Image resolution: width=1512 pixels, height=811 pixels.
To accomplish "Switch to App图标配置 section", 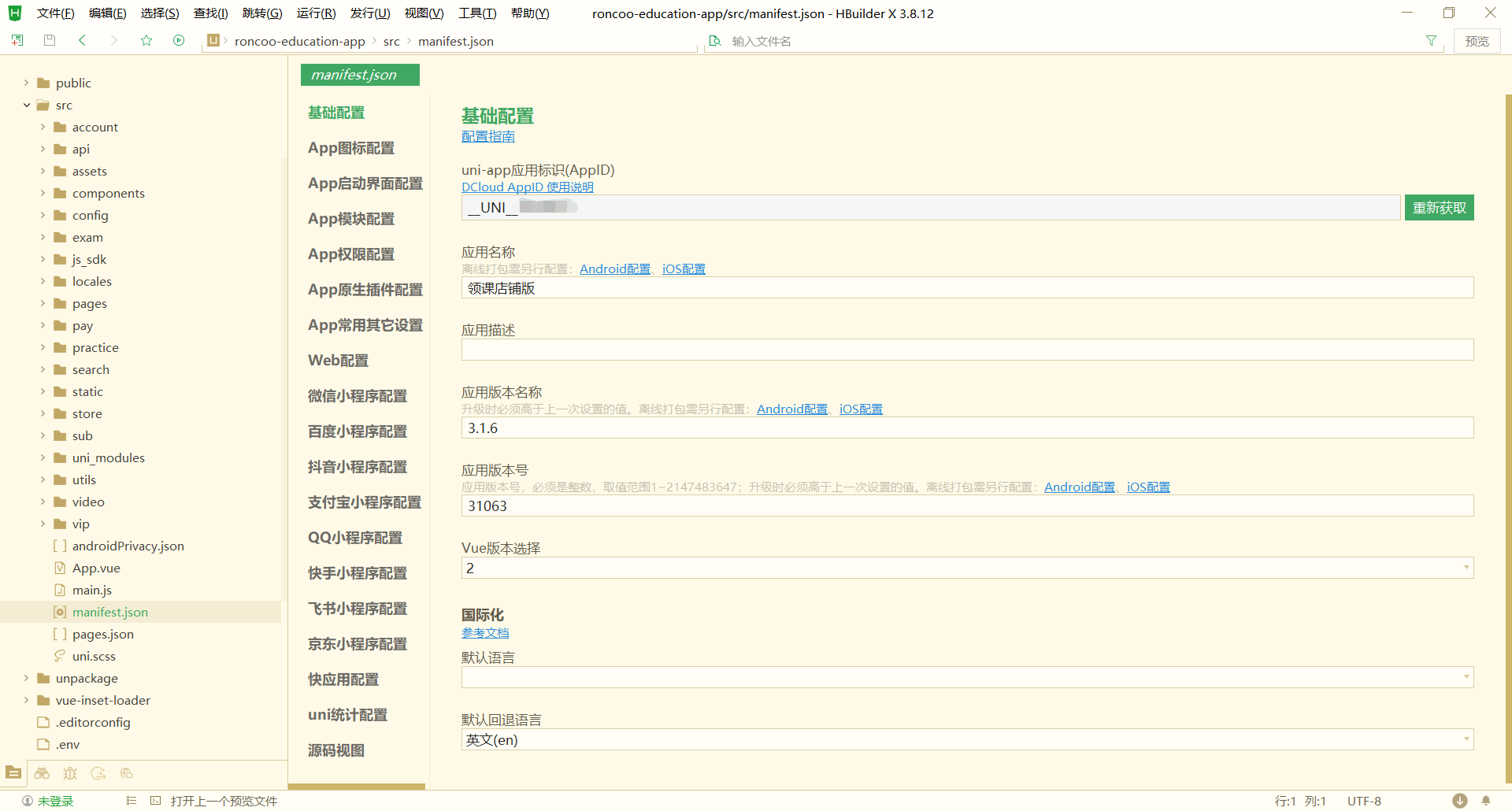I will click(x=351, y=148).
